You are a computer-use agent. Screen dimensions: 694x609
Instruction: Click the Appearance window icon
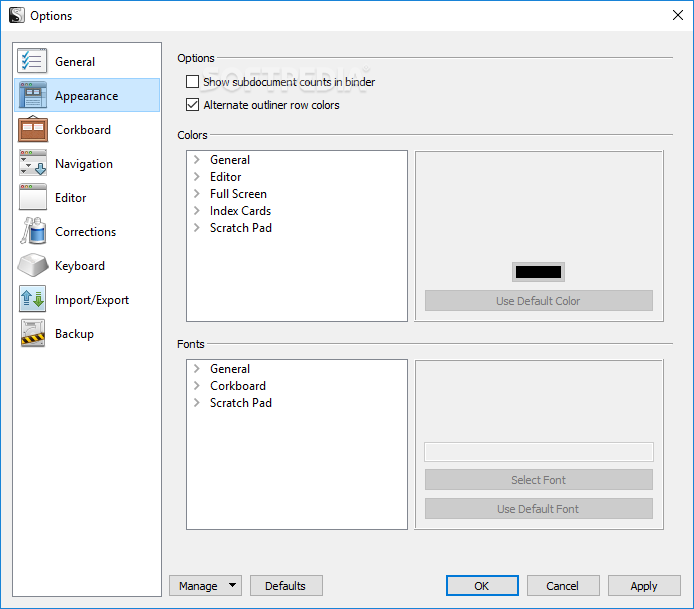(x=32, y=95)
